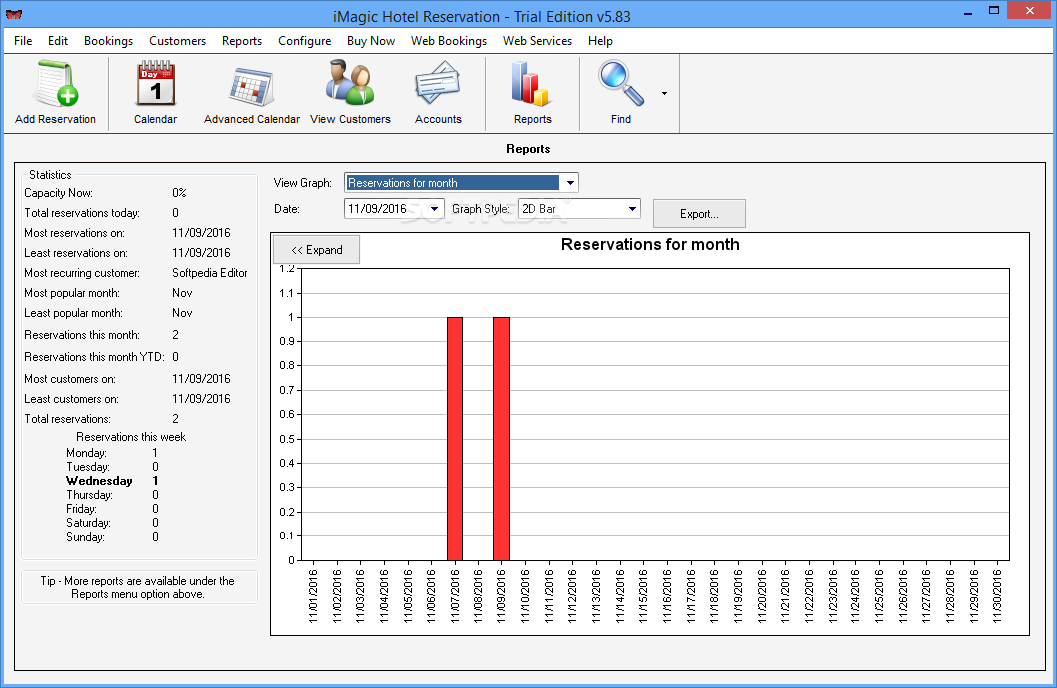
Task: Click the 'Reservations this week' heading
Action: (131, 437)
